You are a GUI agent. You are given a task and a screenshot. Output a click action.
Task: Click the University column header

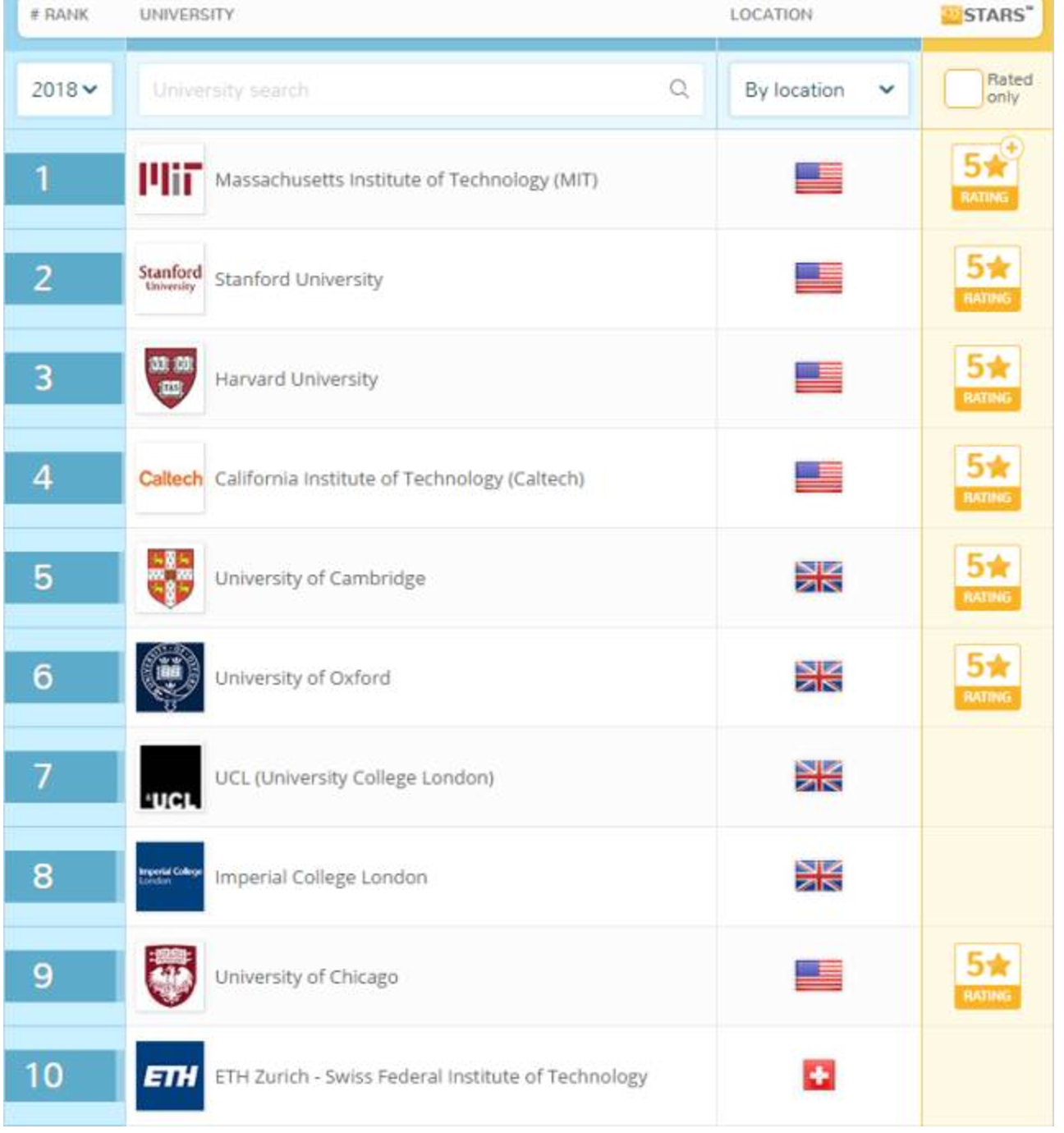[x=186, y=15]
